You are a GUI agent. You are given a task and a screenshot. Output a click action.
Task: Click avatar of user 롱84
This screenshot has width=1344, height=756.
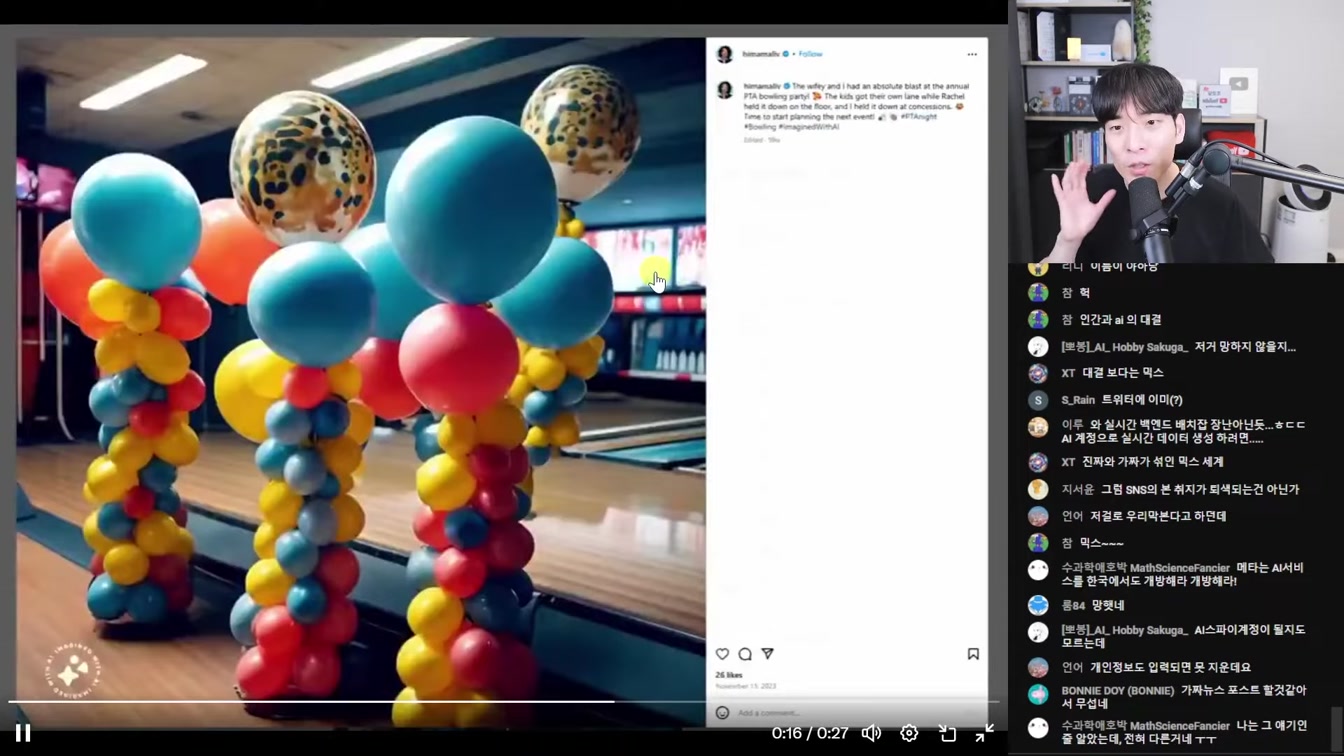pos(1038,605)
